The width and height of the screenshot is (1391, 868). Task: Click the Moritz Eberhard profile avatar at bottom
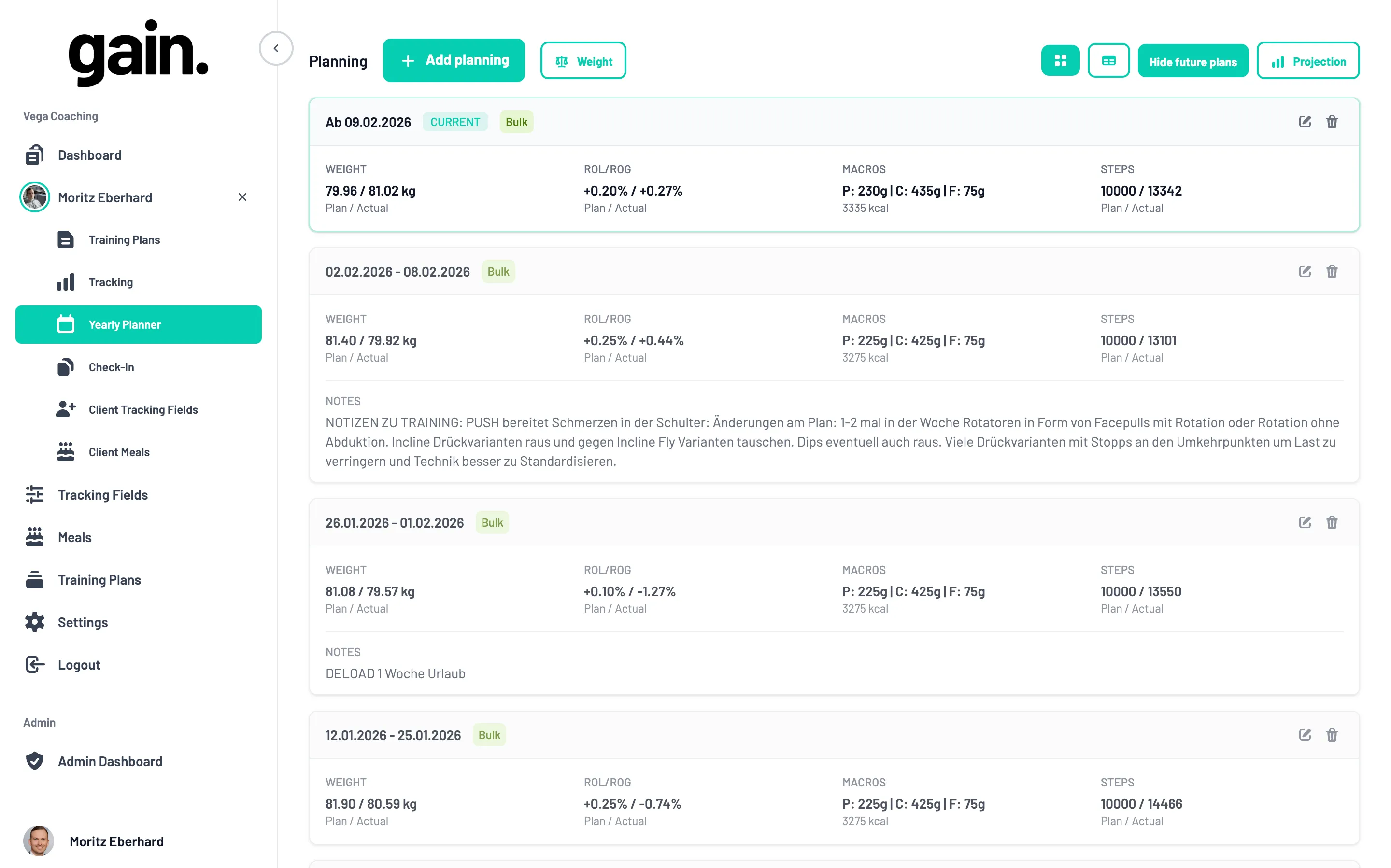click(x=38, y=841)
